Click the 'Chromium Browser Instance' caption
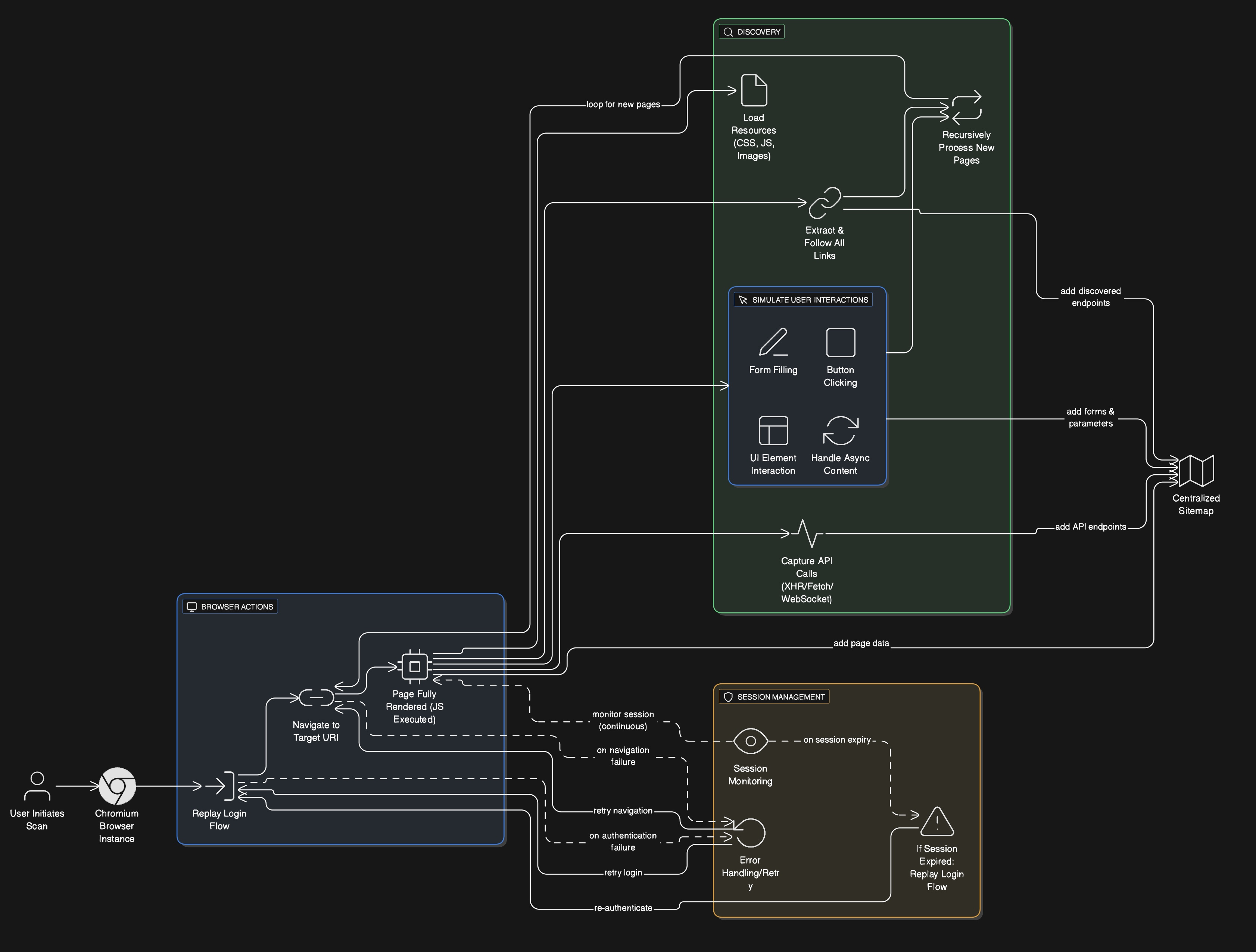 [117, 826]
